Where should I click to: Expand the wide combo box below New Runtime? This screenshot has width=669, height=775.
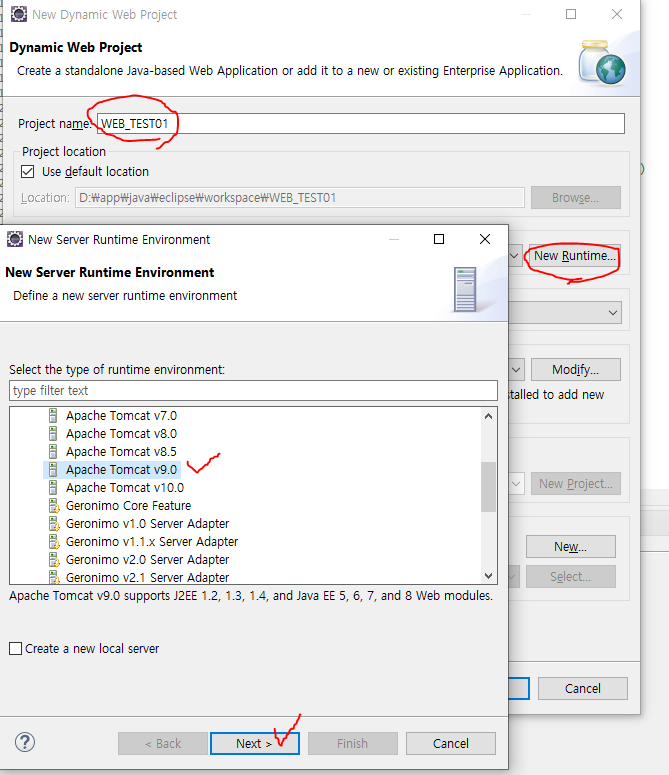pyautogui.click(x=565, y=313)
